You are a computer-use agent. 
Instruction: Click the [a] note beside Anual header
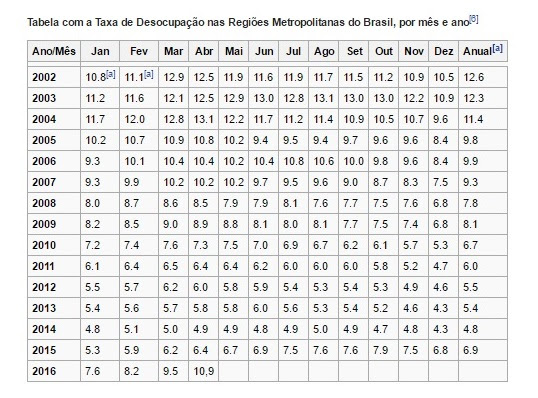coord(498,48)
